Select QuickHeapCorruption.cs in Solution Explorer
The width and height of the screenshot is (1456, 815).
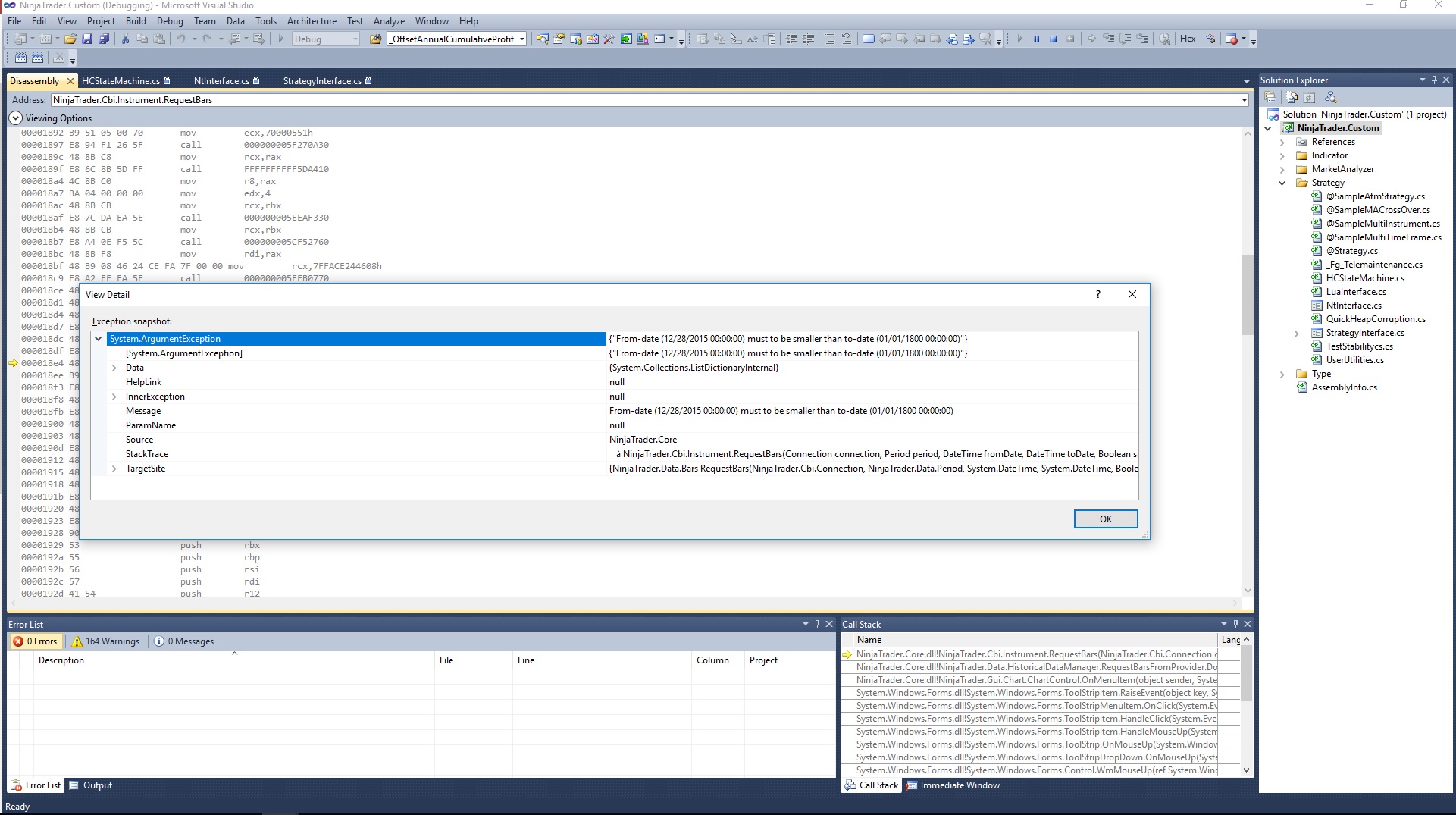(x=1376, y=319)
